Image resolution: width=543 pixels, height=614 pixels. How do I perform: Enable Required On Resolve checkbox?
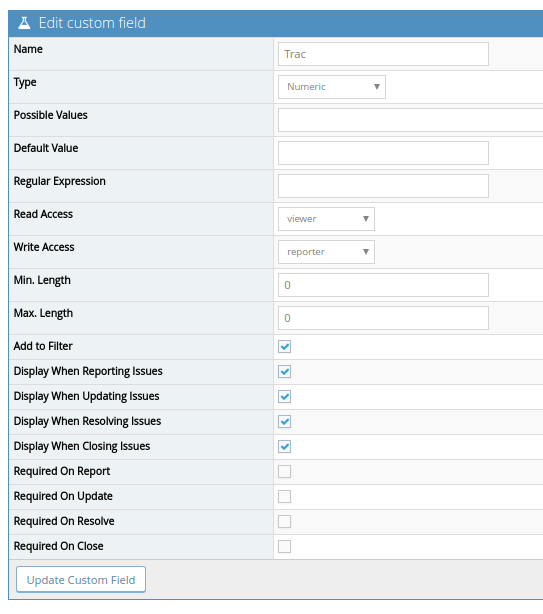(x=285, y=522)
